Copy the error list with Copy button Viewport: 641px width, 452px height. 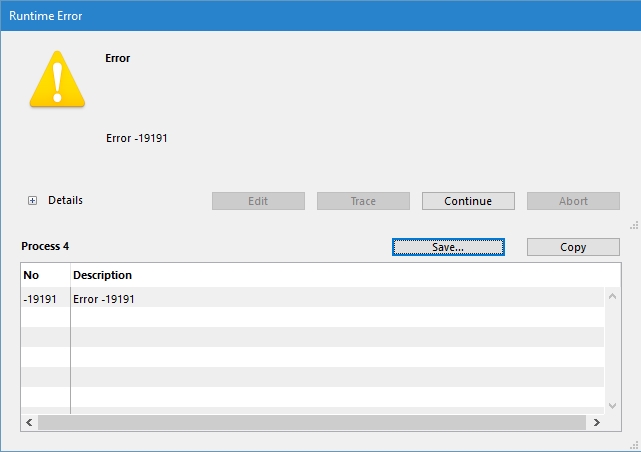(573, 247)
